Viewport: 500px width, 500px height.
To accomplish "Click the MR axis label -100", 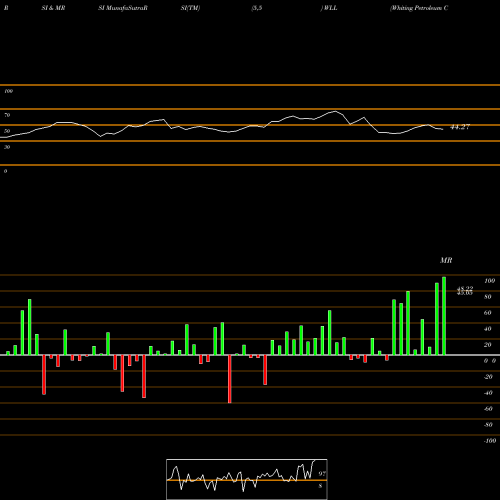I will [490, 441].
